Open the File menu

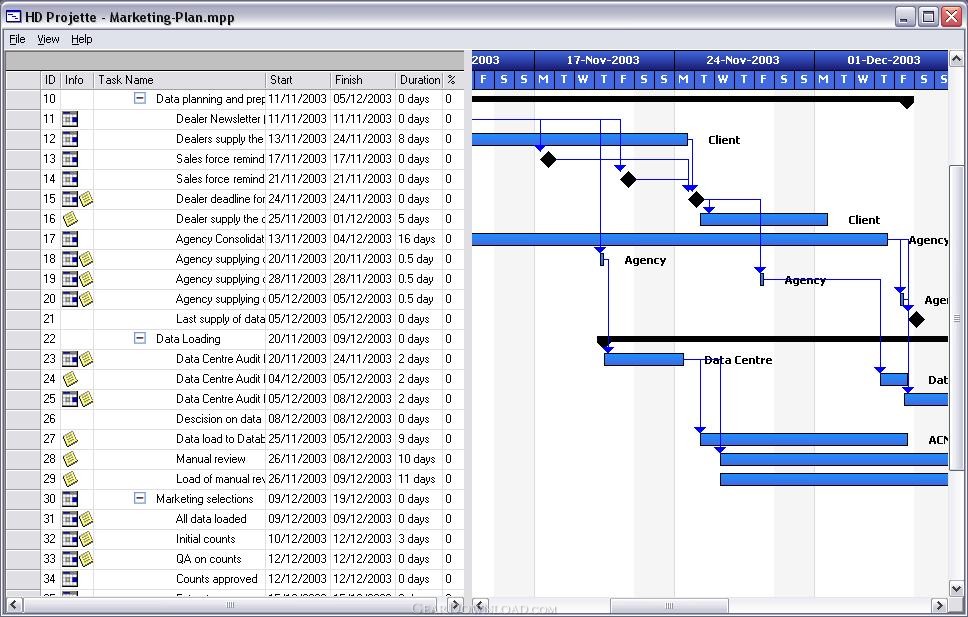point(17,39)
